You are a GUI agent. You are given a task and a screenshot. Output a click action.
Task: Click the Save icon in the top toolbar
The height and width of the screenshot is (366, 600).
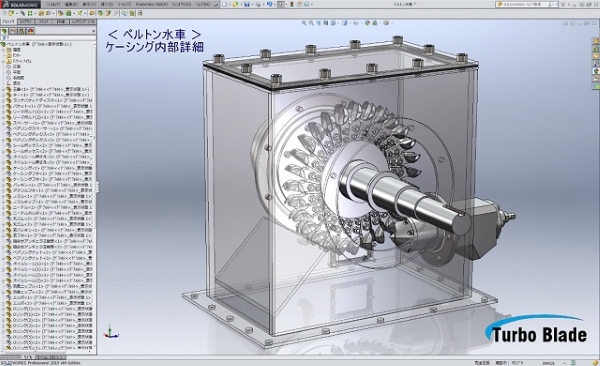coord(247,4)
